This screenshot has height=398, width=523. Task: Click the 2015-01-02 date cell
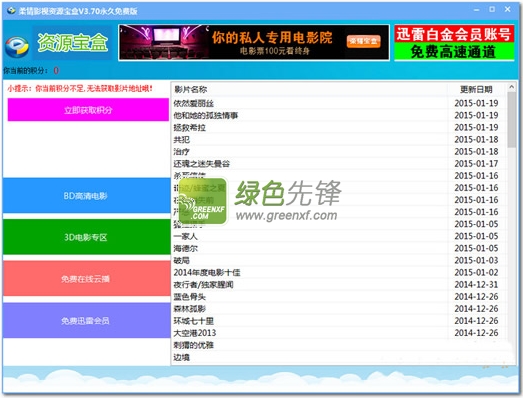(x=476, y=272)
